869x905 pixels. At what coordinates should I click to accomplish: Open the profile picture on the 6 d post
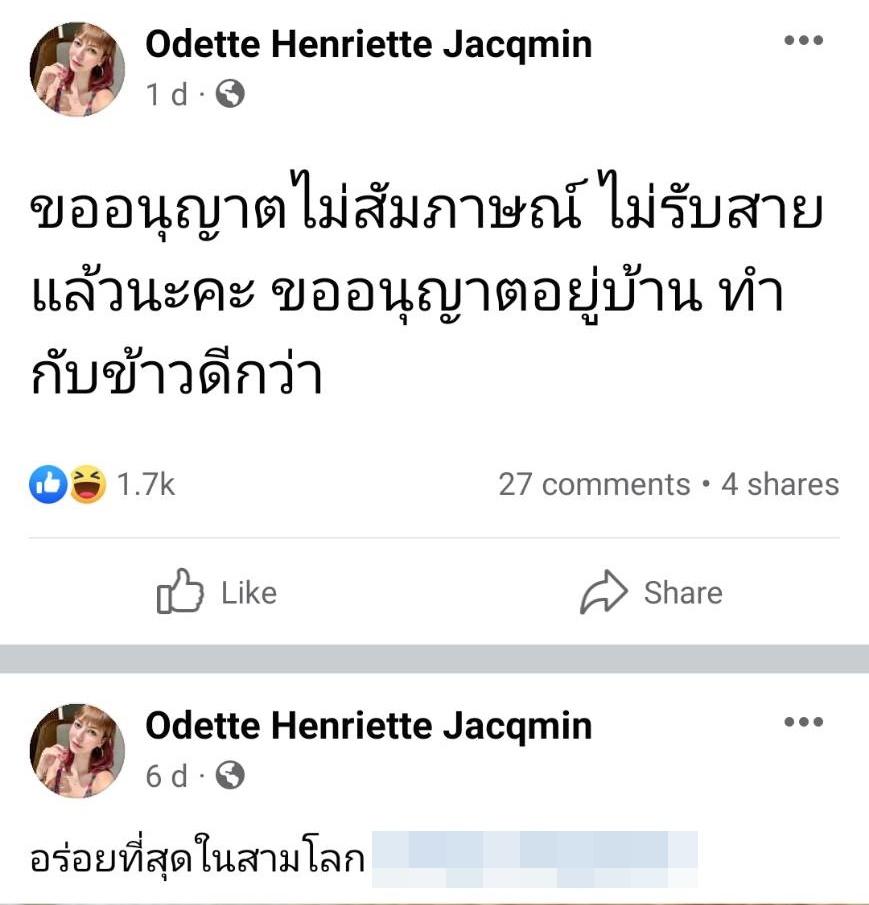tap(77, 749)
